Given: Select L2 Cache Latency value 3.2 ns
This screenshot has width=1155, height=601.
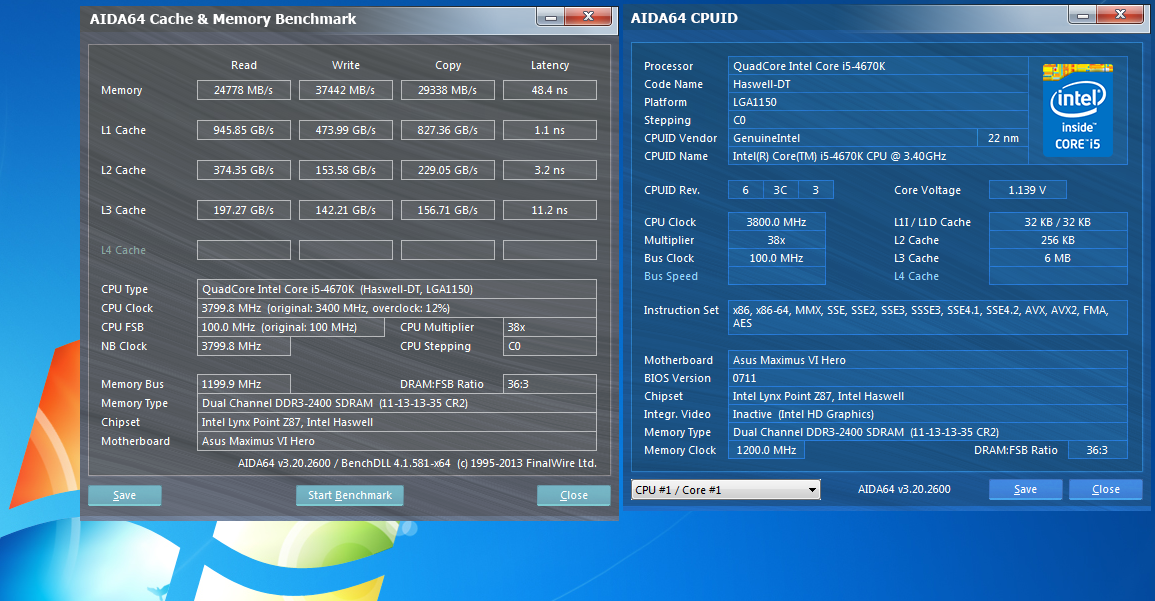Looking at the screenshot, I should click(550, 170).
